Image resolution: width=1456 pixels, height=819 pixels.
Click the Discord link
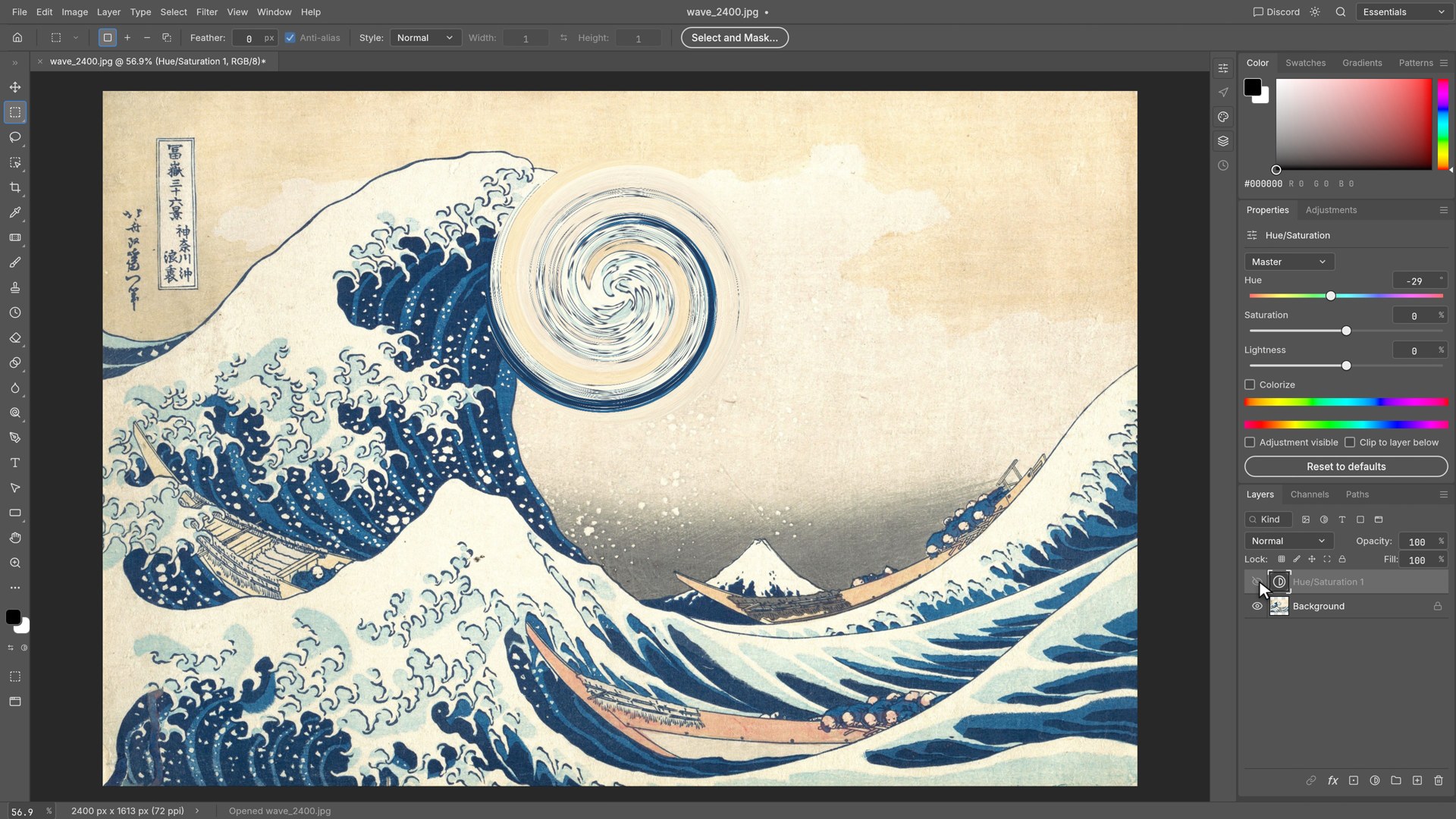1276,12
